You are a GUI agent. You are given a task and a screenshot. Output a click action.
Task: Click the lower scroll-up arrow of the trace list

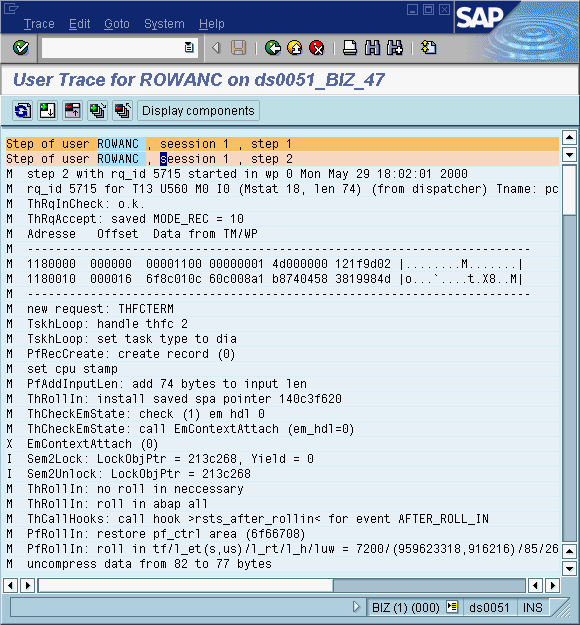pos(569,551)
